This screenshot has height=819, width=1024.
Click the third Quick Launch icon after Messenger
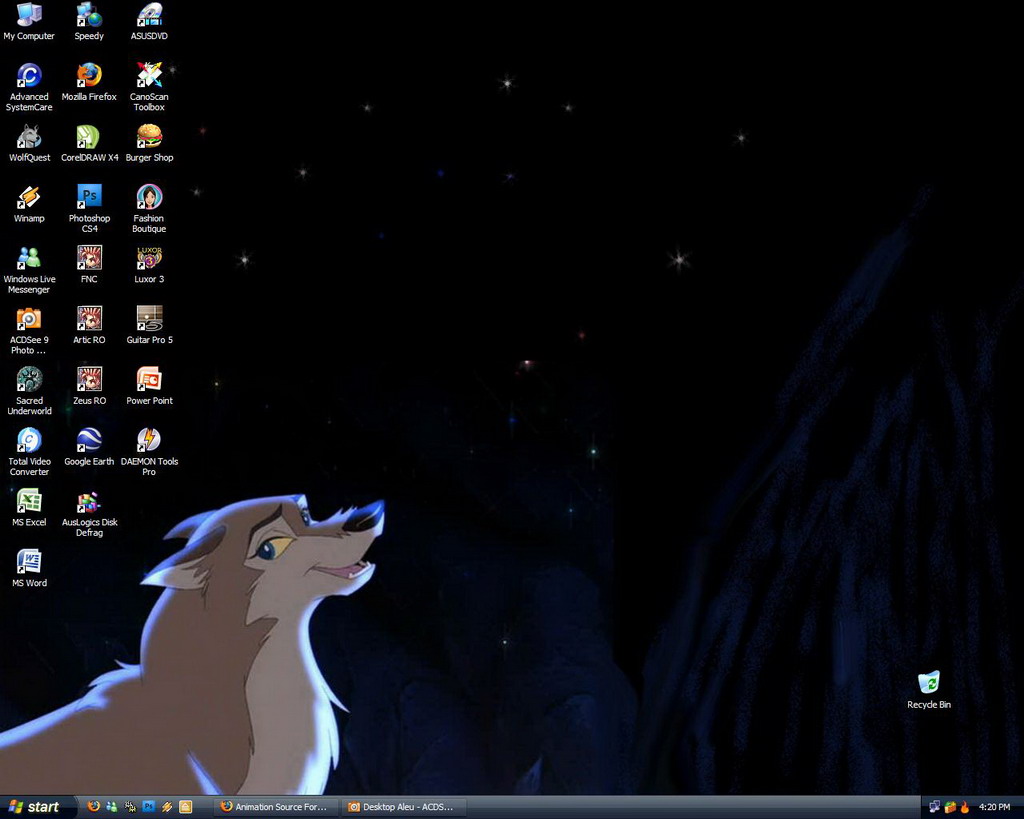click(131, 807)
